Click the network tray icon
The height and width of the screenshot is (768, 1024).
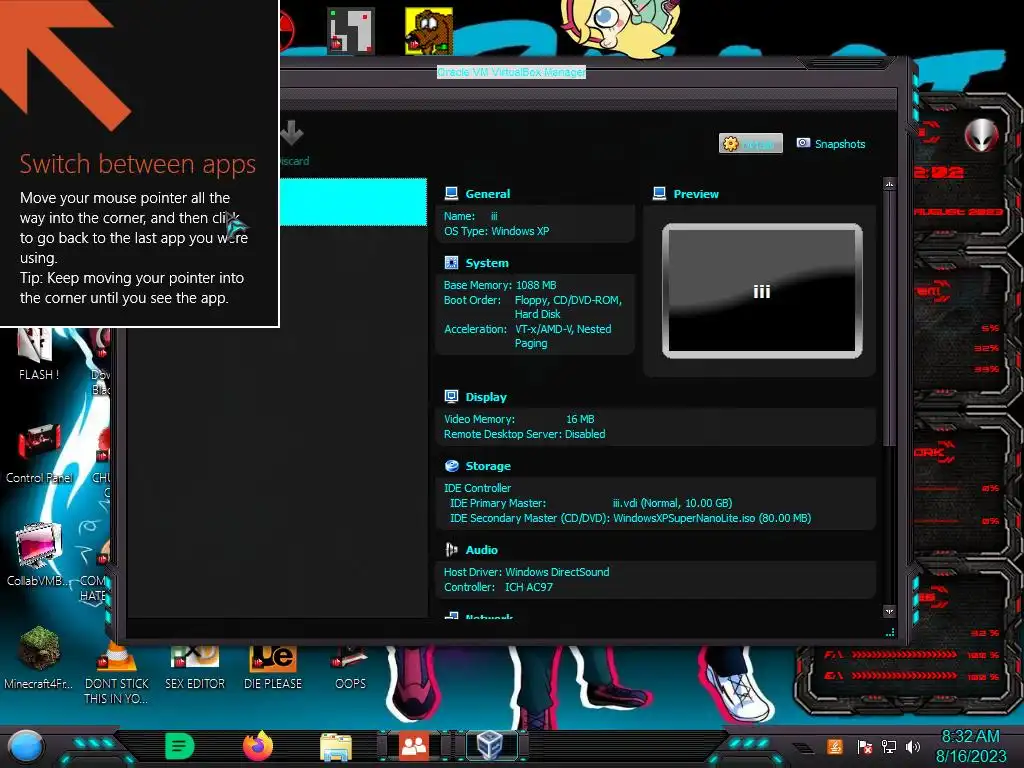(x=888, y=746)
